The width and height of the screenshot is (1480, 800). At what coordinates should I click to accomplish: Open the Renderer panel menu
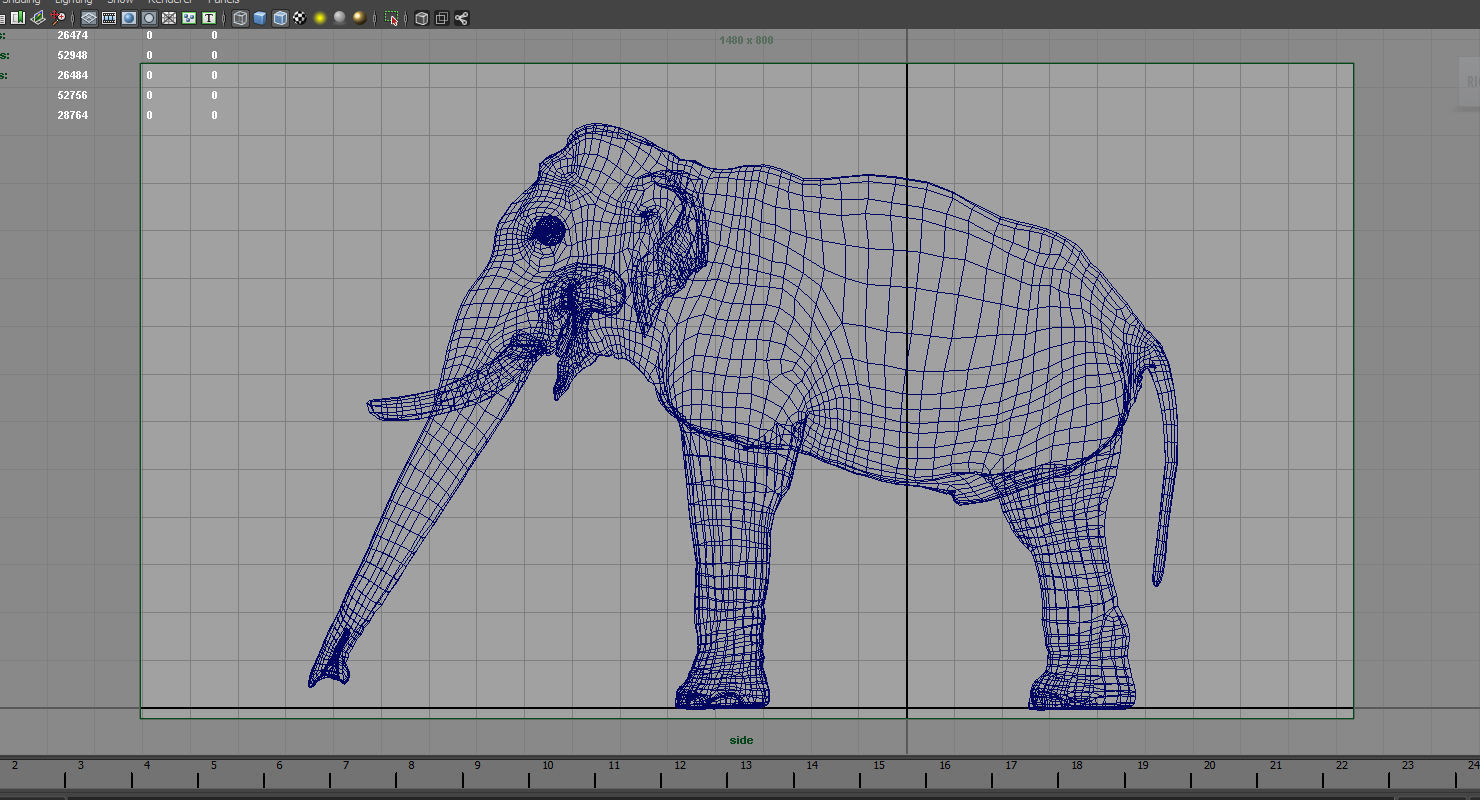pyautogui.click(x=170, y=2)
